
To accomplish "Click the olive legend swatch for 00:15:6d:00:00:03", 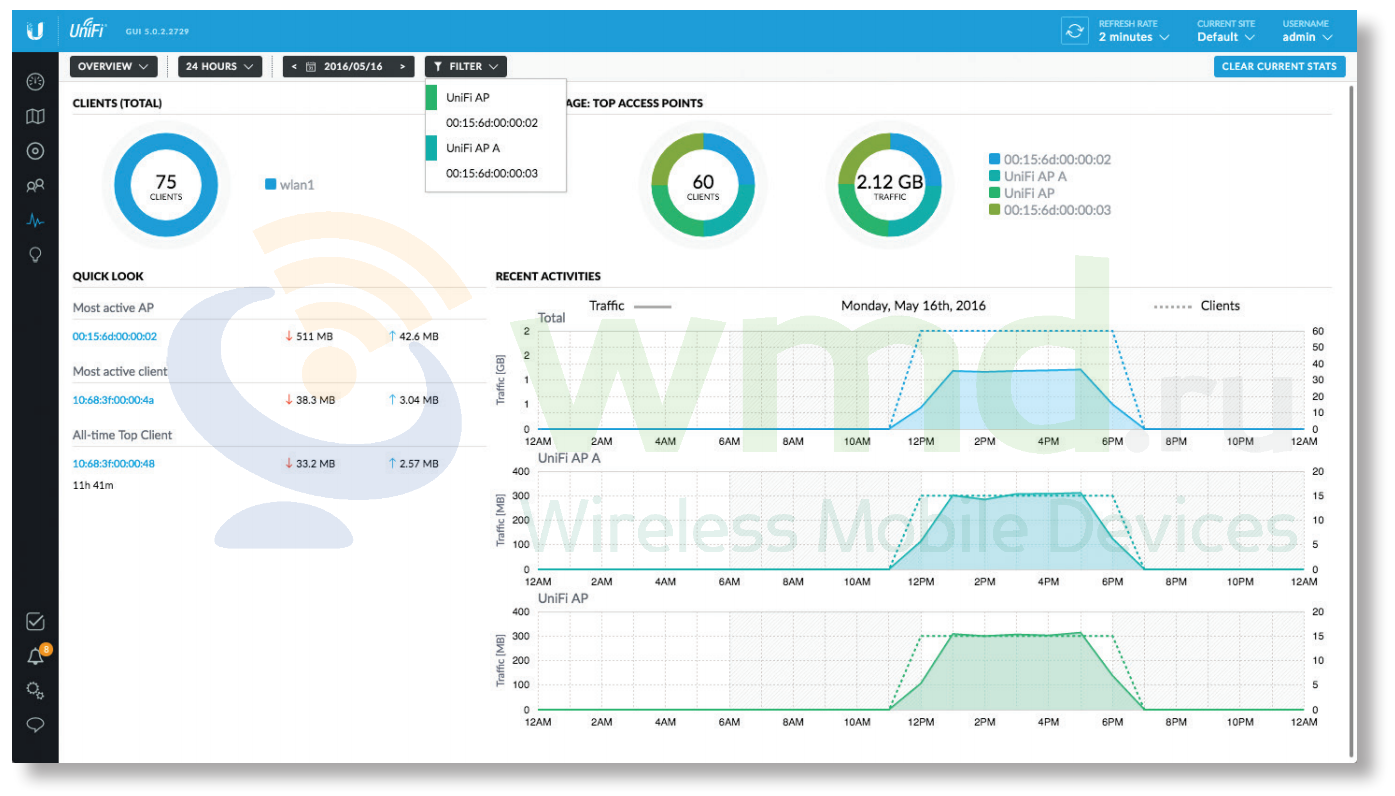I will click(994, 210).
